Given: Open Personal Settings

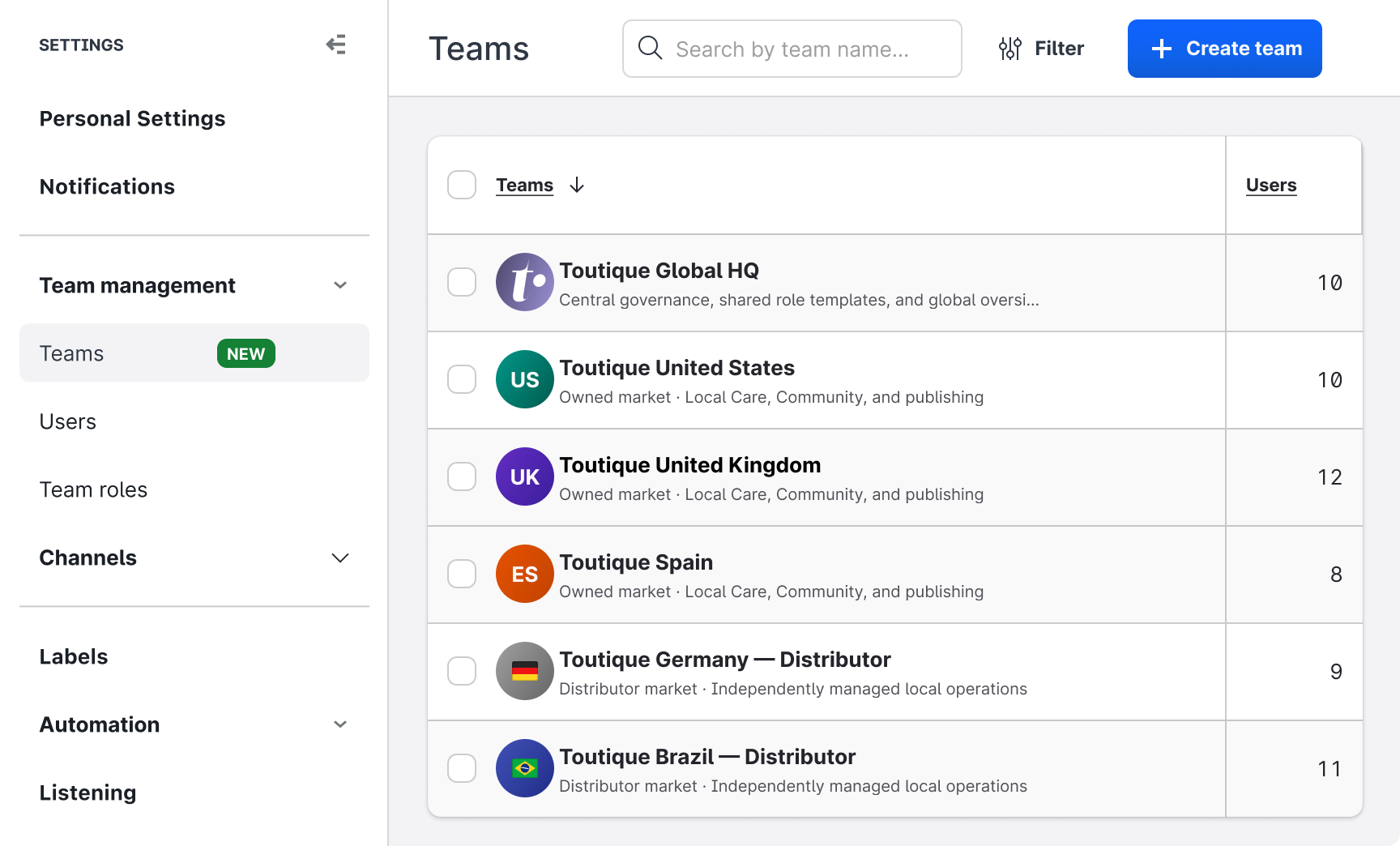Looking at the screenshot, I should coord(133,118).
